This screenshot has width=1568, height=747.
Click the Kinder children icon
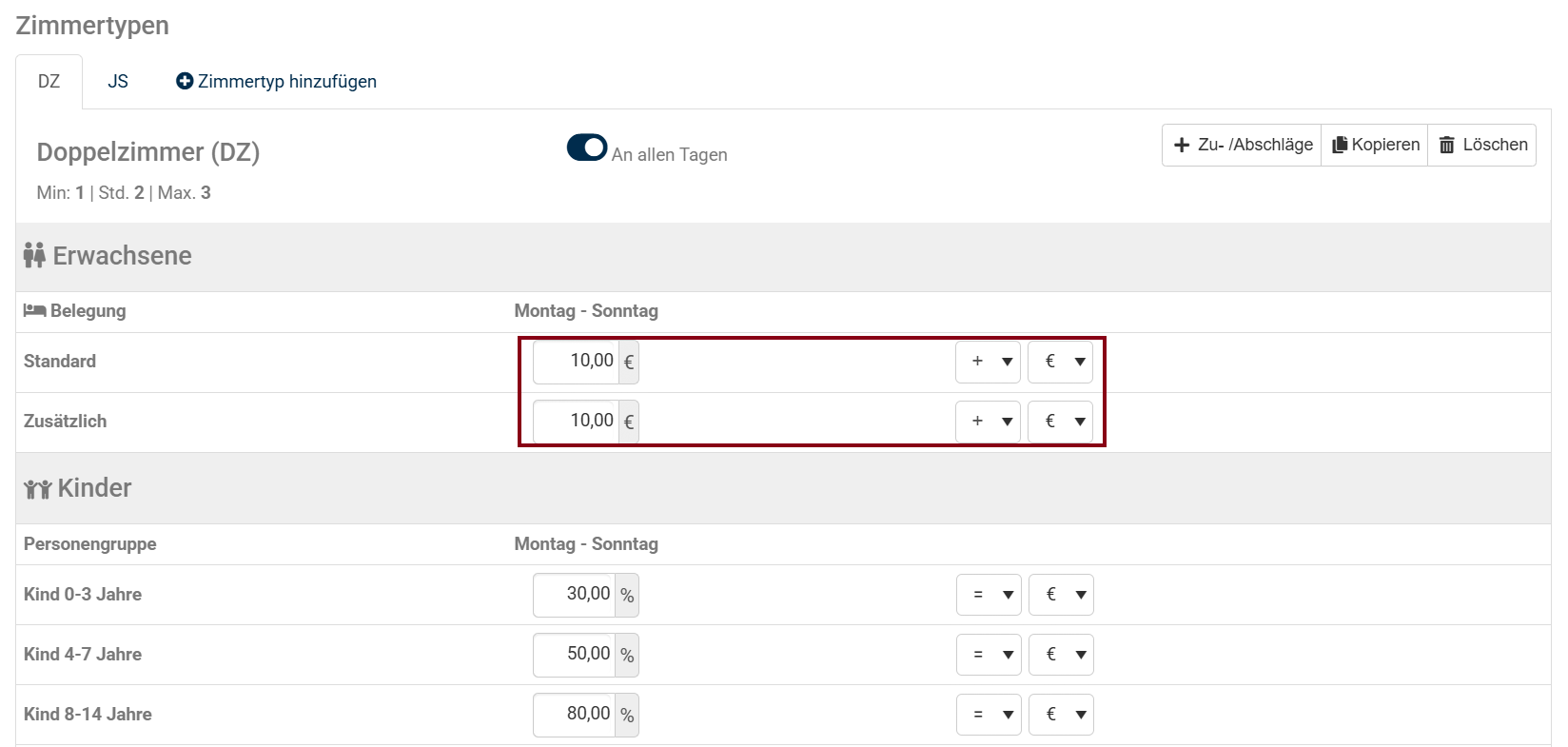37,489
